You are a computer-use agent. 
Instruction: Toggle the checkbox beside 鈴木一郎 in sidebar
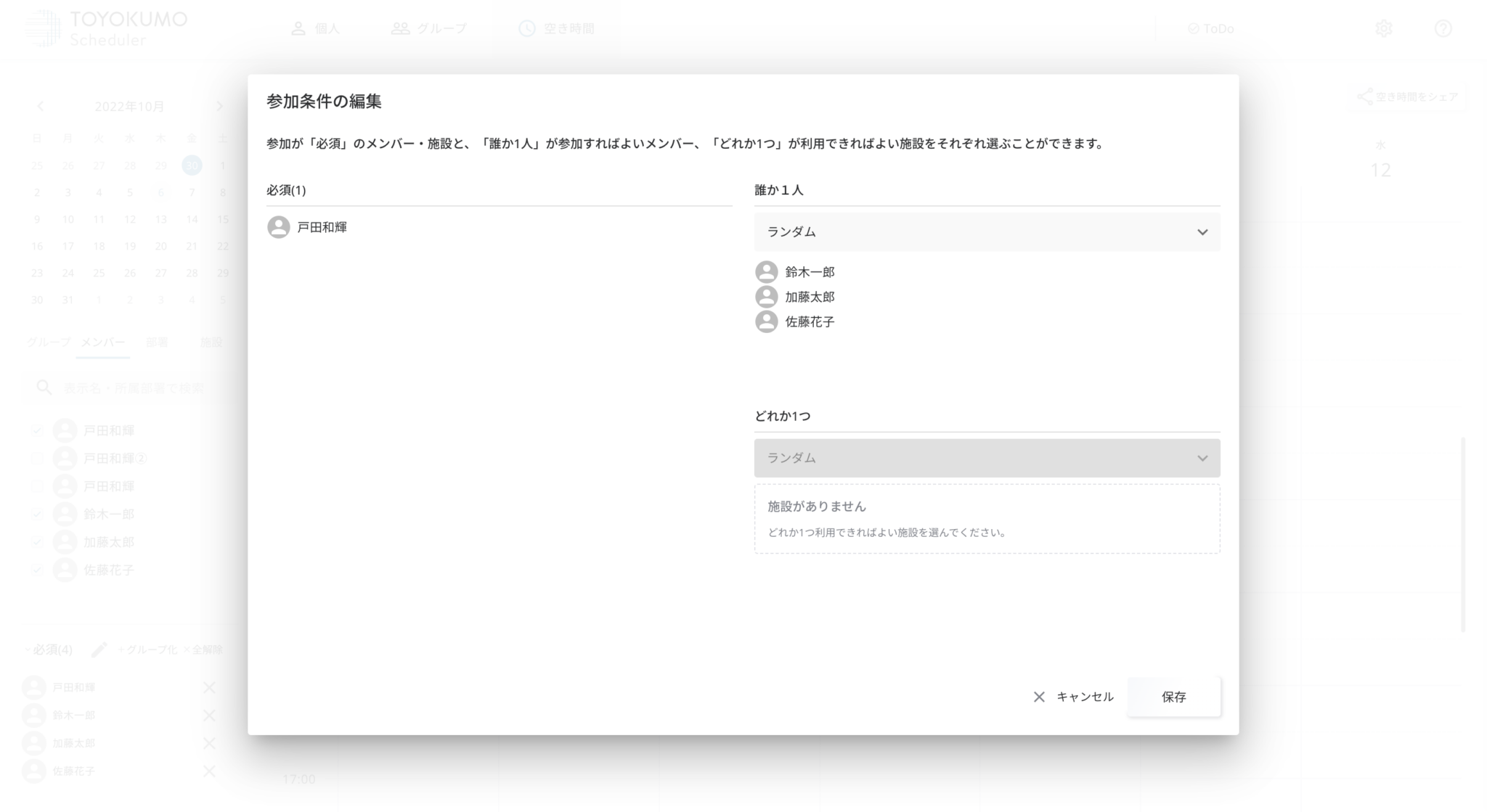point(37,514)
